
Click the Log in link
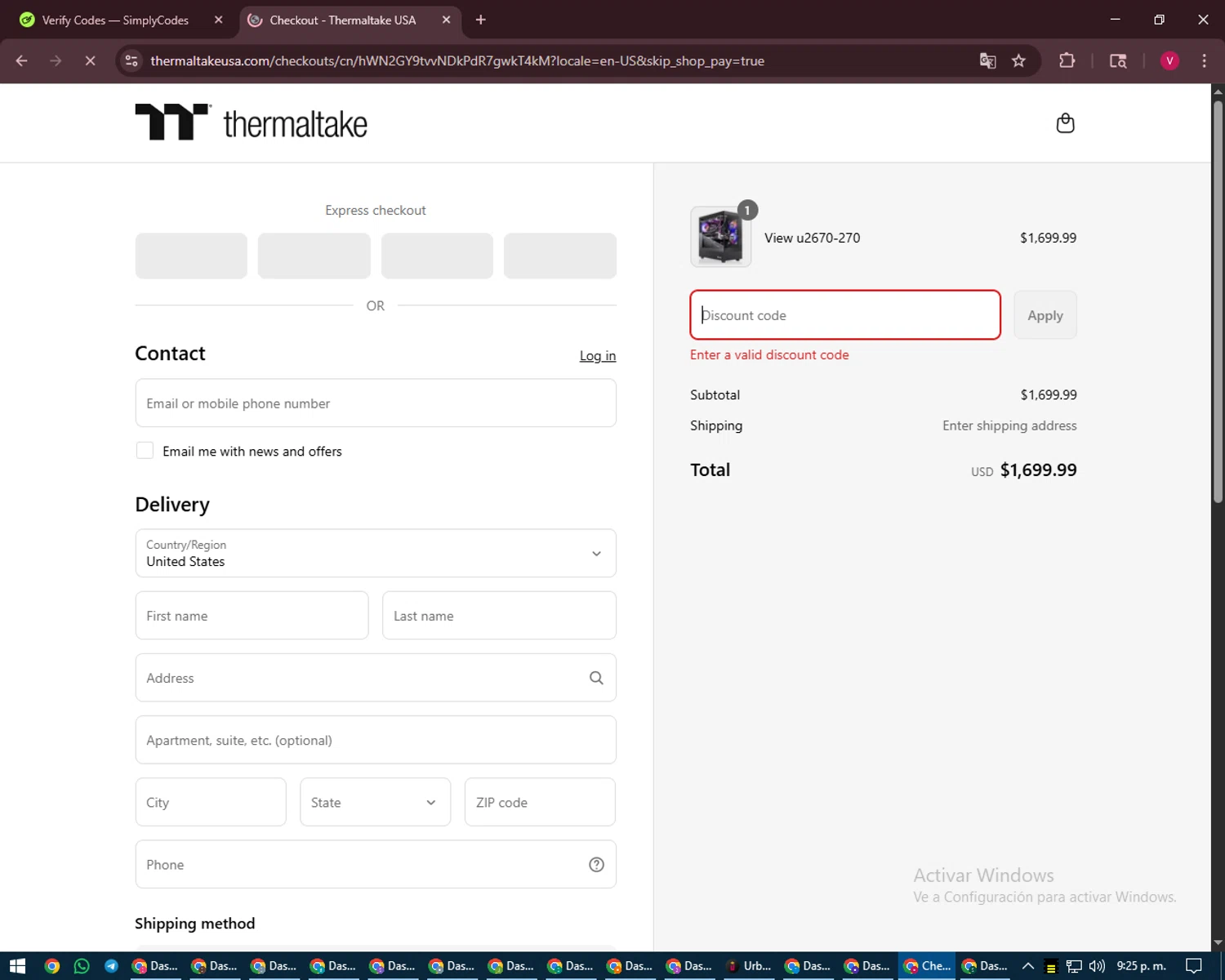598,355
